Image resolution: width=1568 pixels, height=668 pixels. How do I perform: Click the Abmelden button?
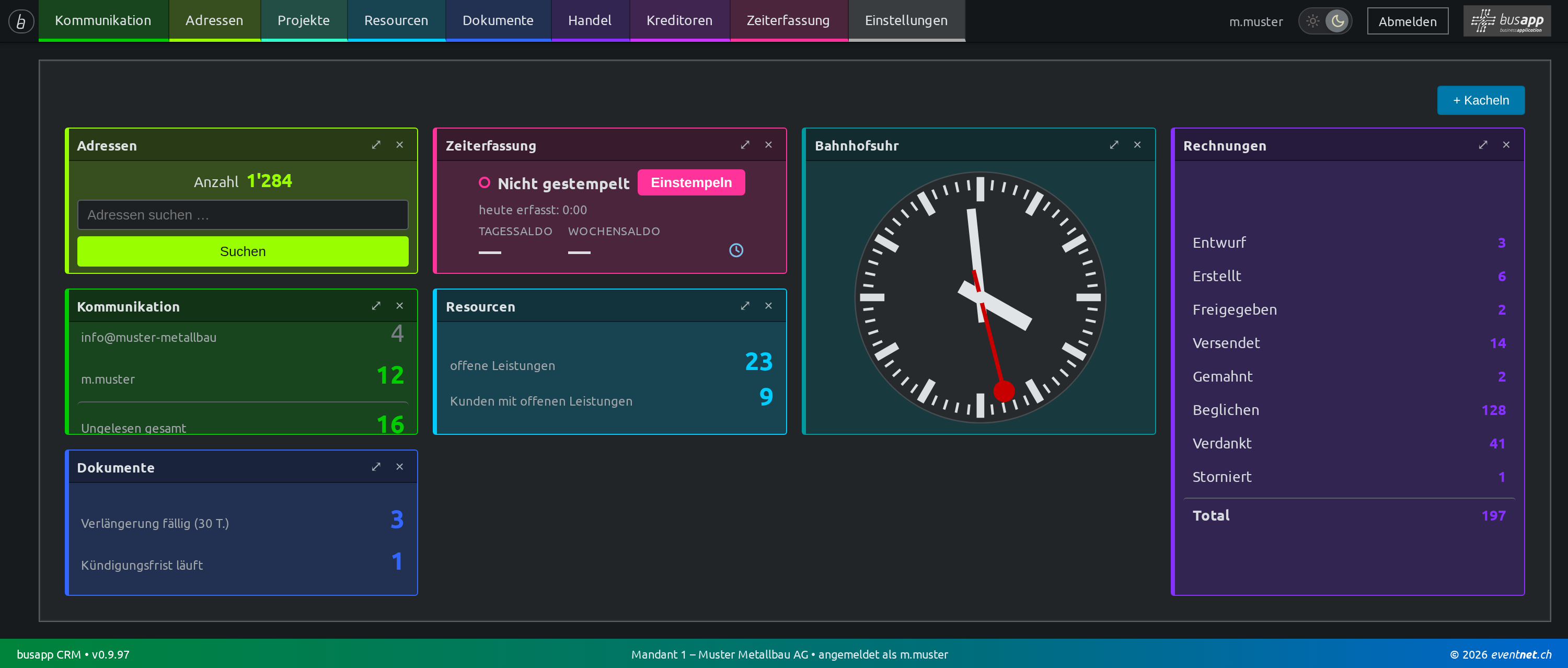(x=1408, y=21)
